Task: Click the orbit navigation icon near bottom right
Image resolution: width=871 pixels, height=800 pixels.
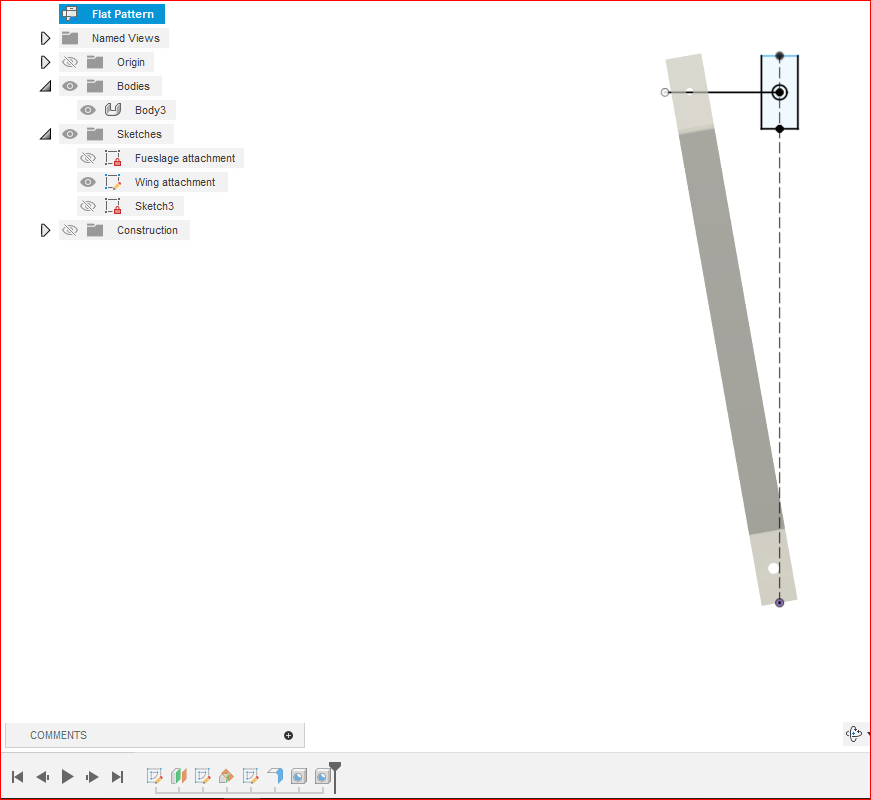Action: click(854, 734)
